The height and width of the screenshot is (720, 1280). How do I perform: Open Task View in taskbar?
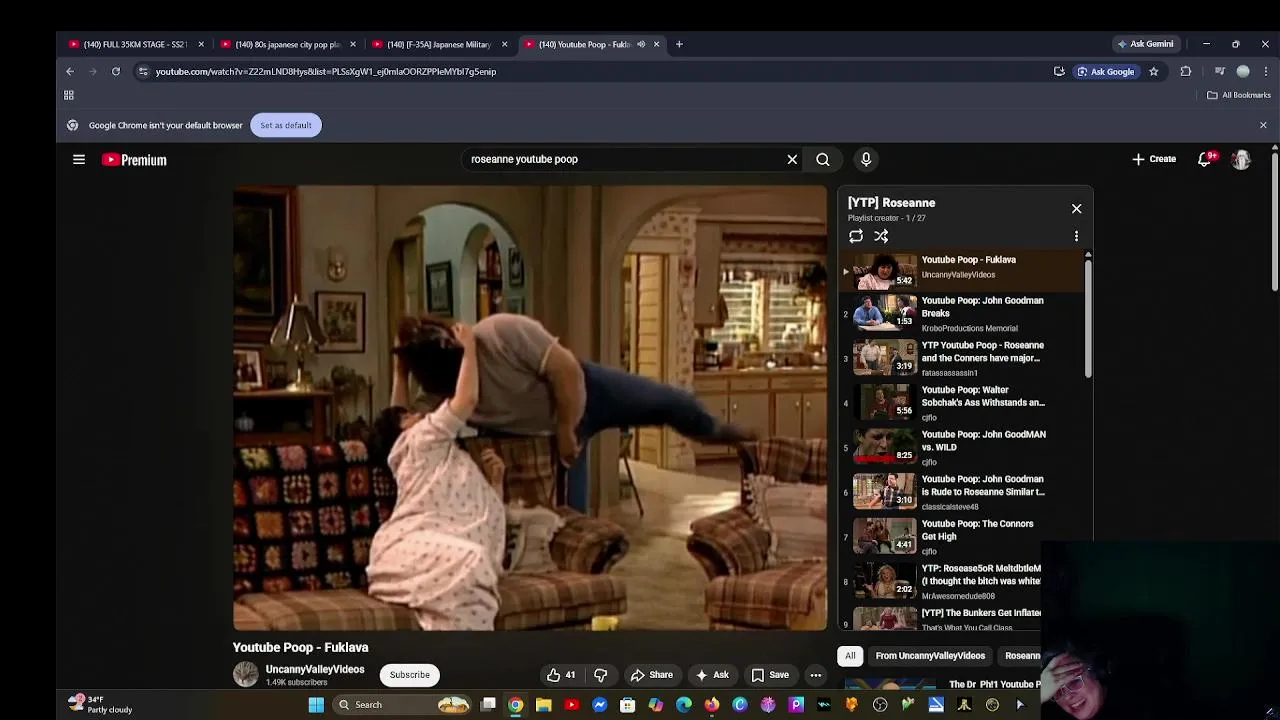click(x=488, y=705)
